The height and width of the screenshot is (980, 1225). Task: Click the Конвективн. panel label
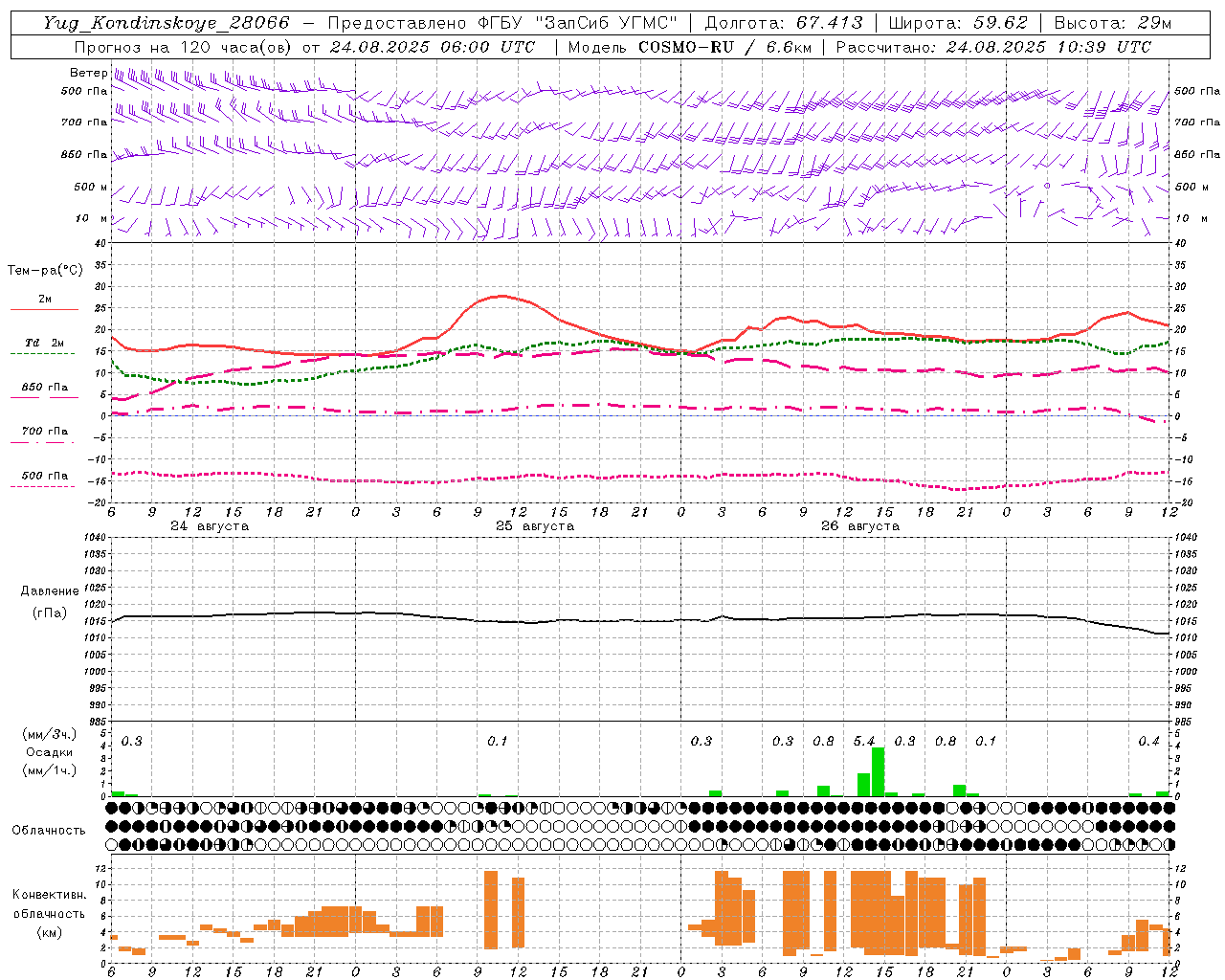[49, 895]
